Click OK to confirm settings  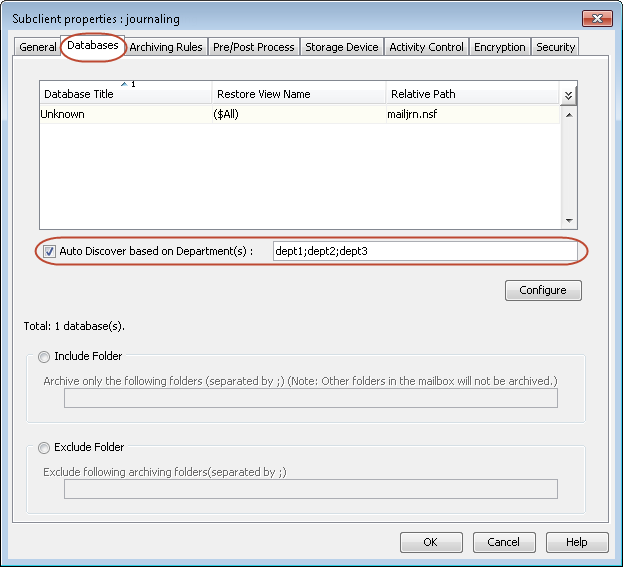pos(431,542)
